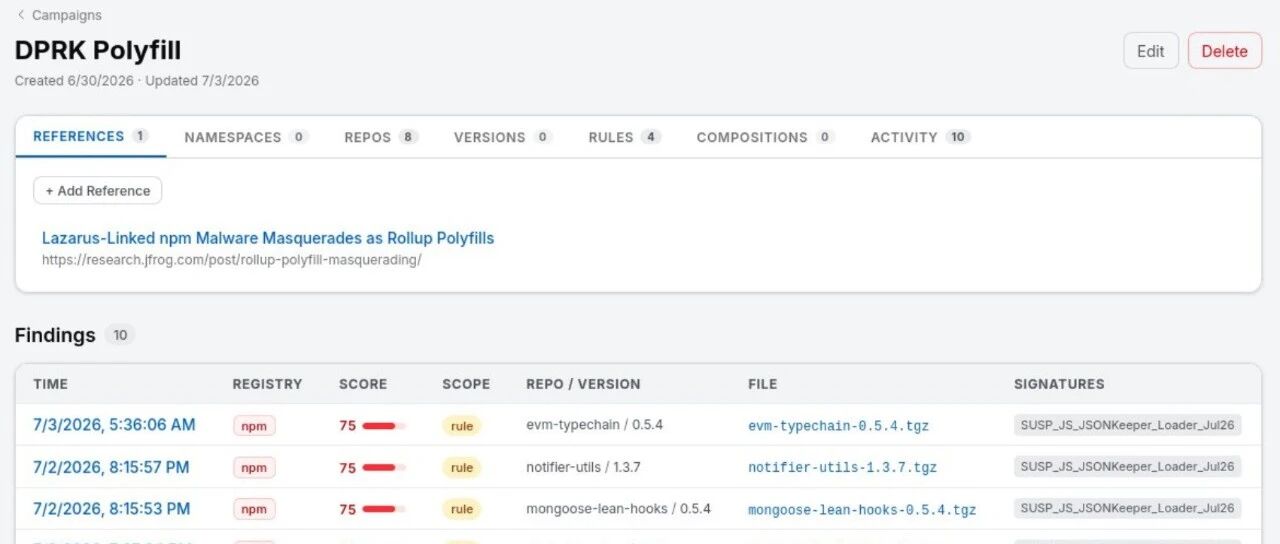Click npm badge in notifier-utils row
This screenshot has width=1280, height=544.
(x=254, y=467)
